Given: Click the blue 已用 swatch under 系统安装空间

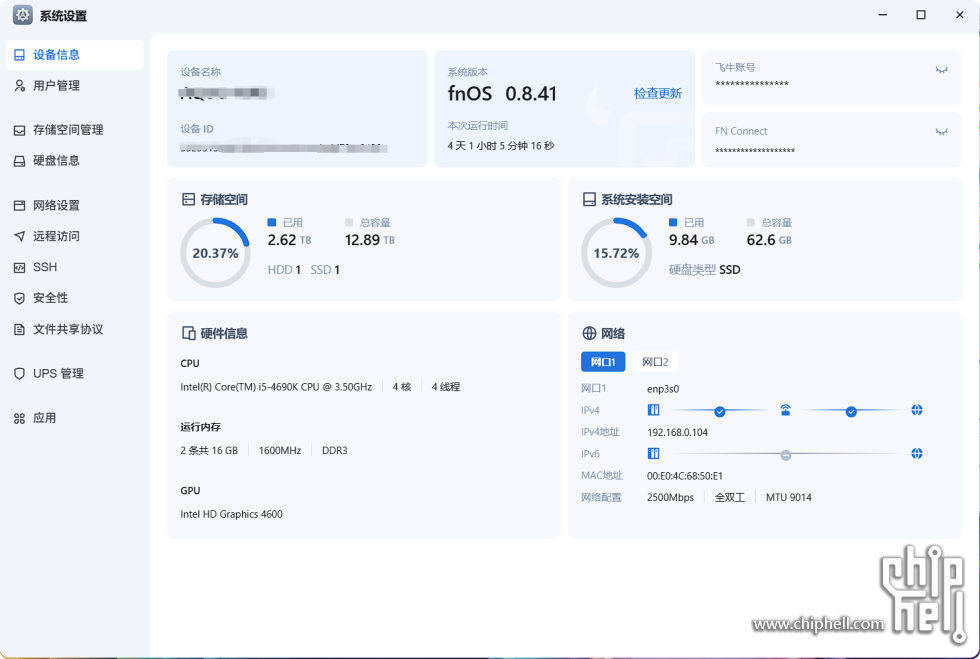Looking at the screenshot, I should [x=672, y=223].
